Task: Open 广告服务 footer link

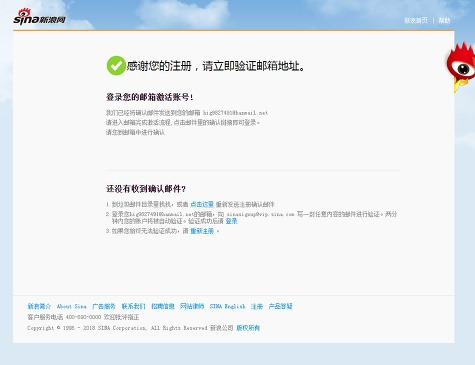Action: point(104,306)
